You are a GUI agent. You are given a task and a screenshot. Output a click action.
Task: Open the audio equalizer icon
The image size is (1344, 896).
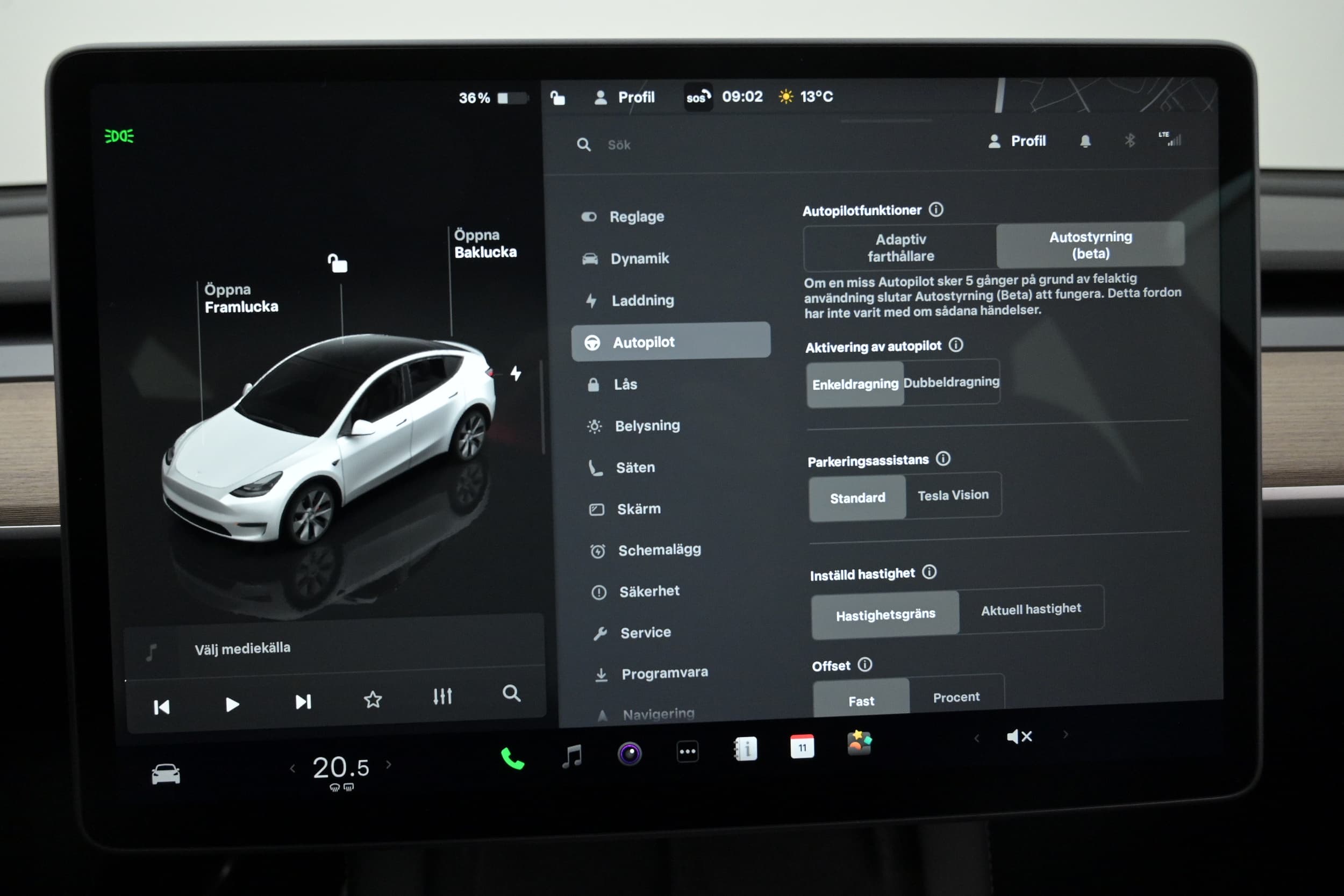[442, 696]
